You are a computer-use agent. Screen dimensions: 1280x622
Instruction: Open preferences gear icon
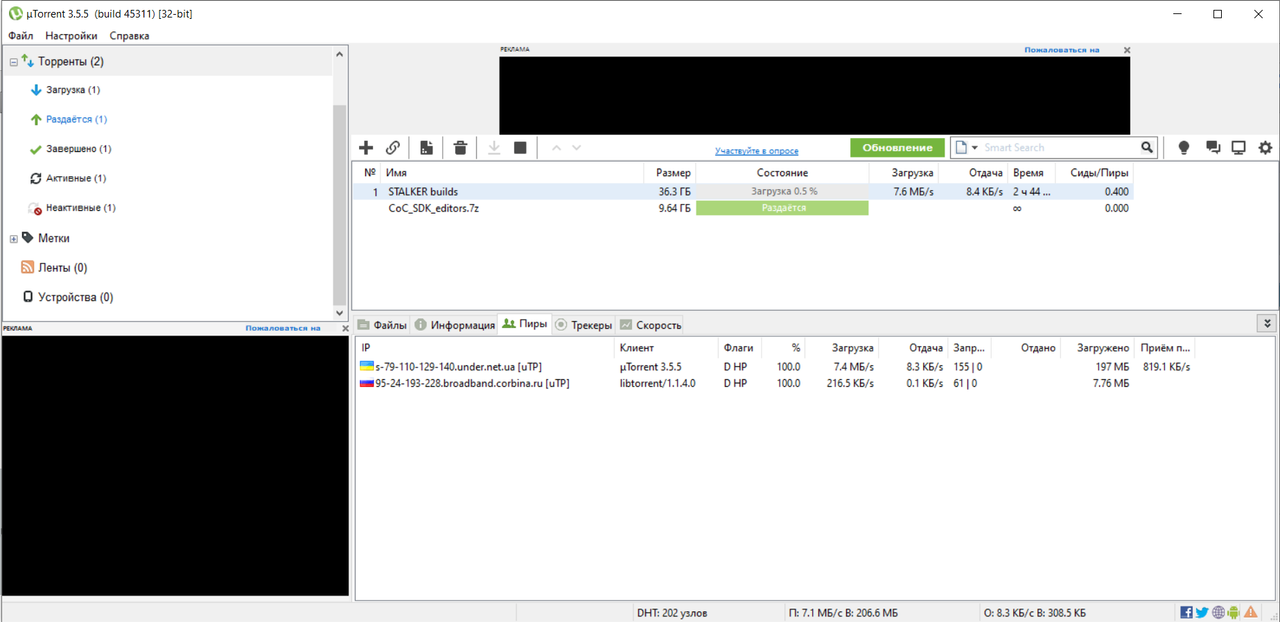(1265, 148)
